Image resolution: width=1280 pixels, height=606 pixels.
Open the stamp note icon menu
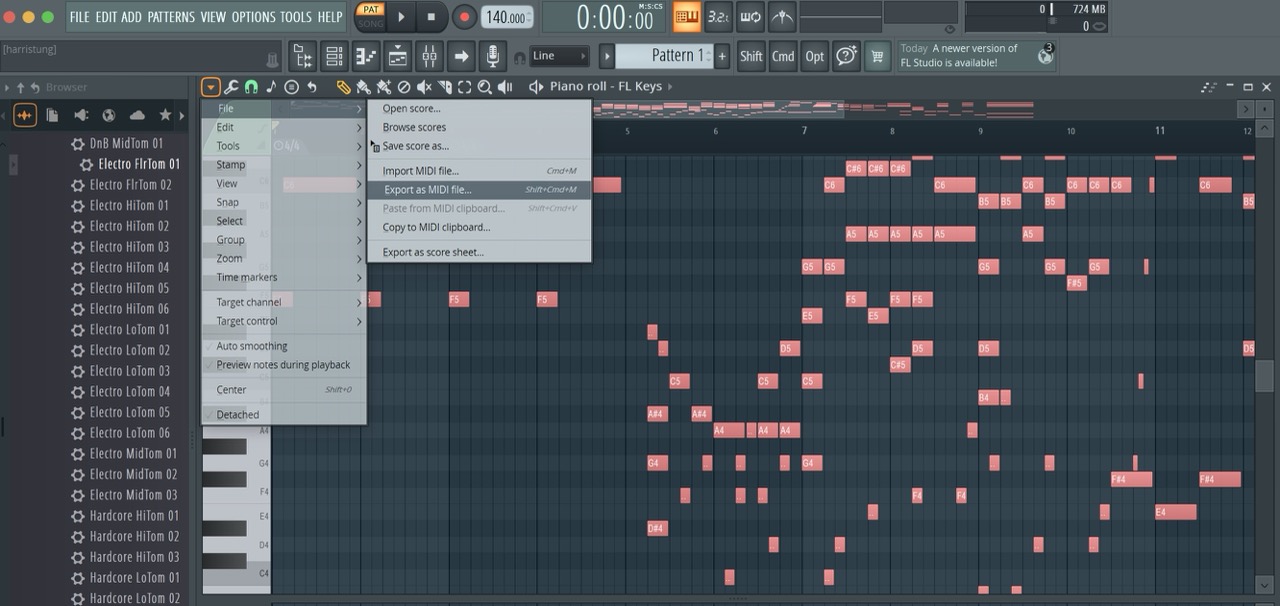click(271, 87)
